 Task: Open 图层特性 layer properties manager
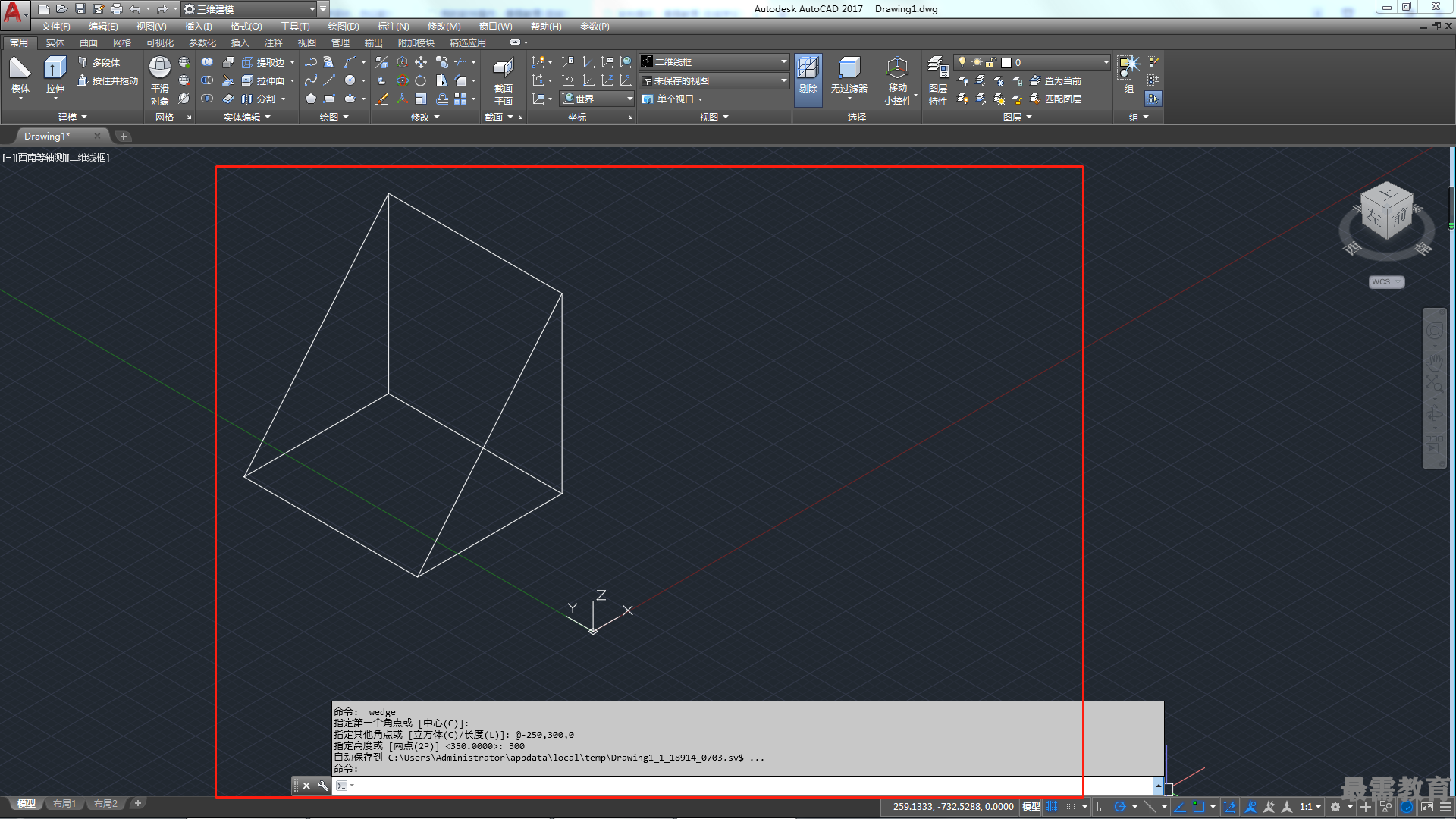pyautogui.click(x=938, y=80)
